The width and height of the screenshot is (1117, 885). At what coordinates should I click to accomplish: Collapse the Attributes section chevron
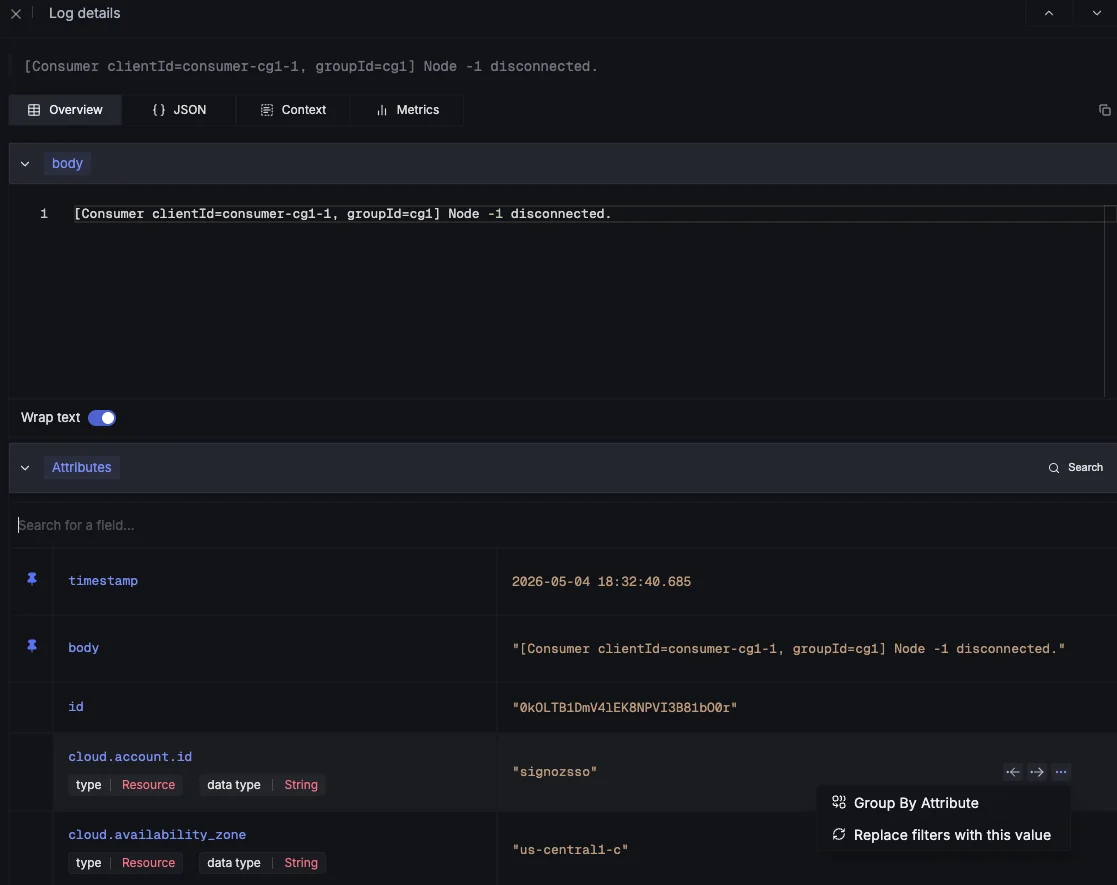click(x=25, y=468)
